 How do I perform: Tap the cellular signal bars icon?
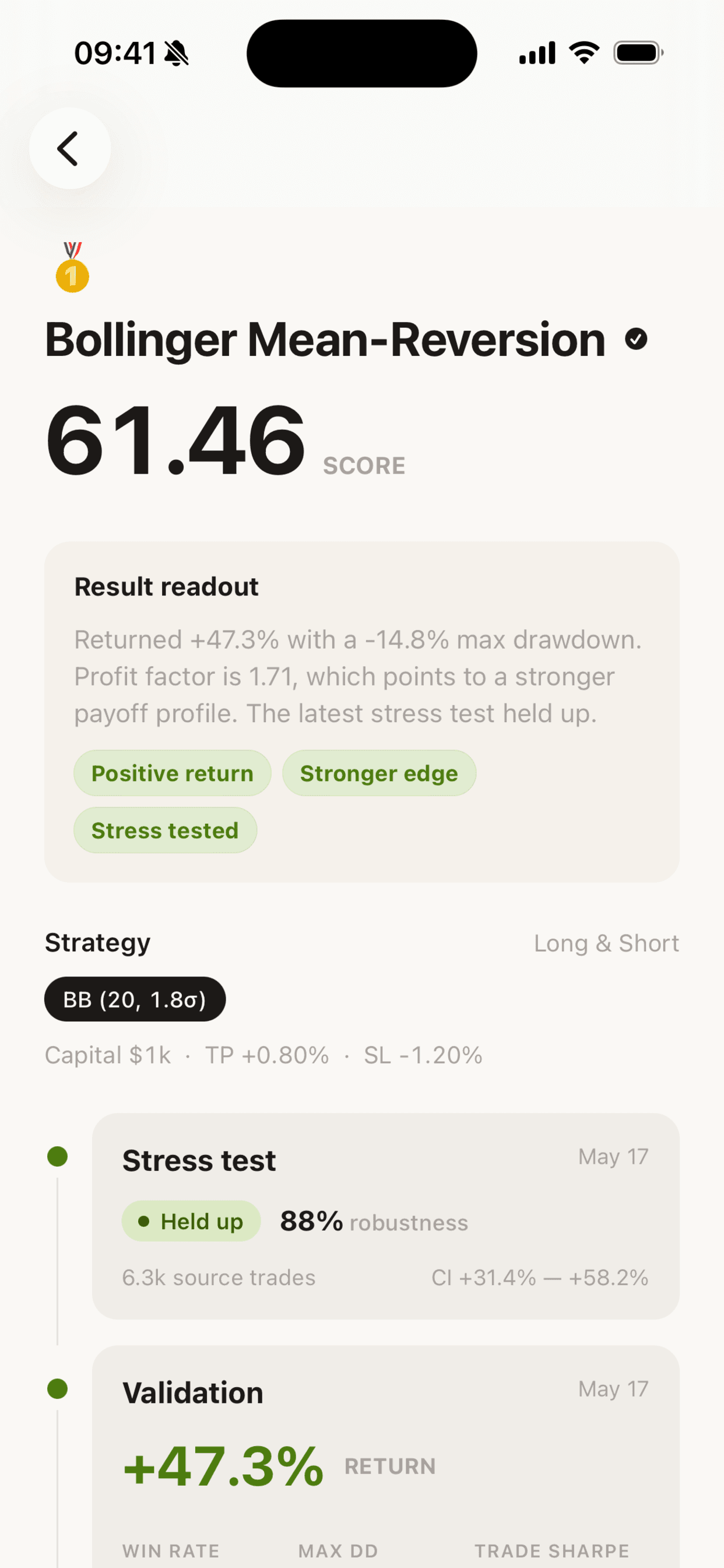point(537,53)
